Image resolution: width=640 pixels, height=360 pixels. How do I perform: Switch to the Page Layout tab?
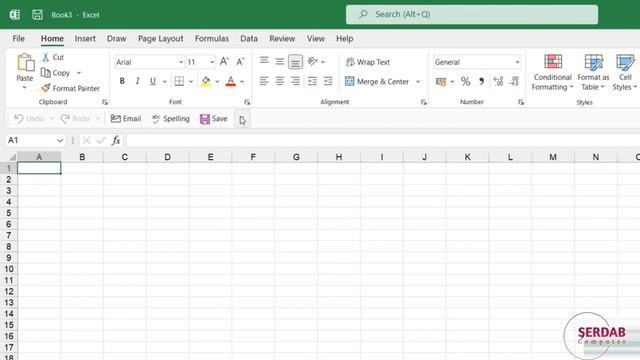point(160,39)
